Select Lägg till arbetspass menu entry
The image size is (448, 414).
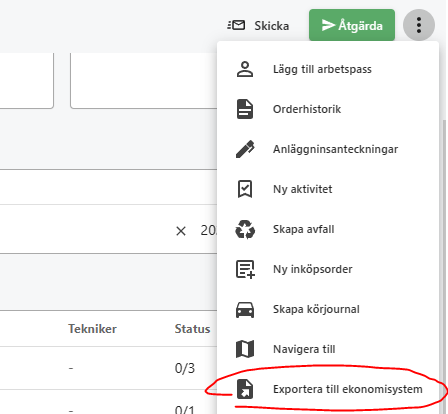coord(328,69)
